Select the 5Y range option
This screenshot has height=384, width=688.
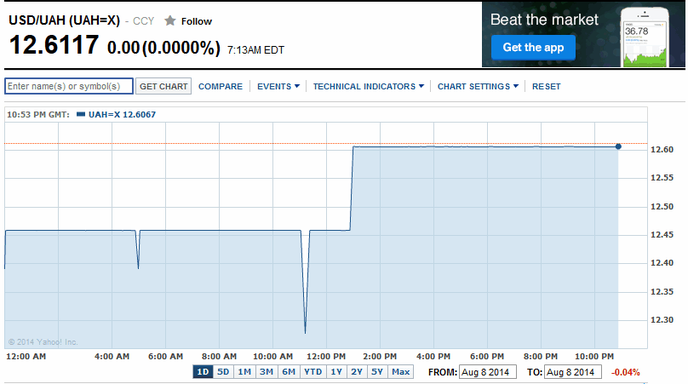pos(377,372)
